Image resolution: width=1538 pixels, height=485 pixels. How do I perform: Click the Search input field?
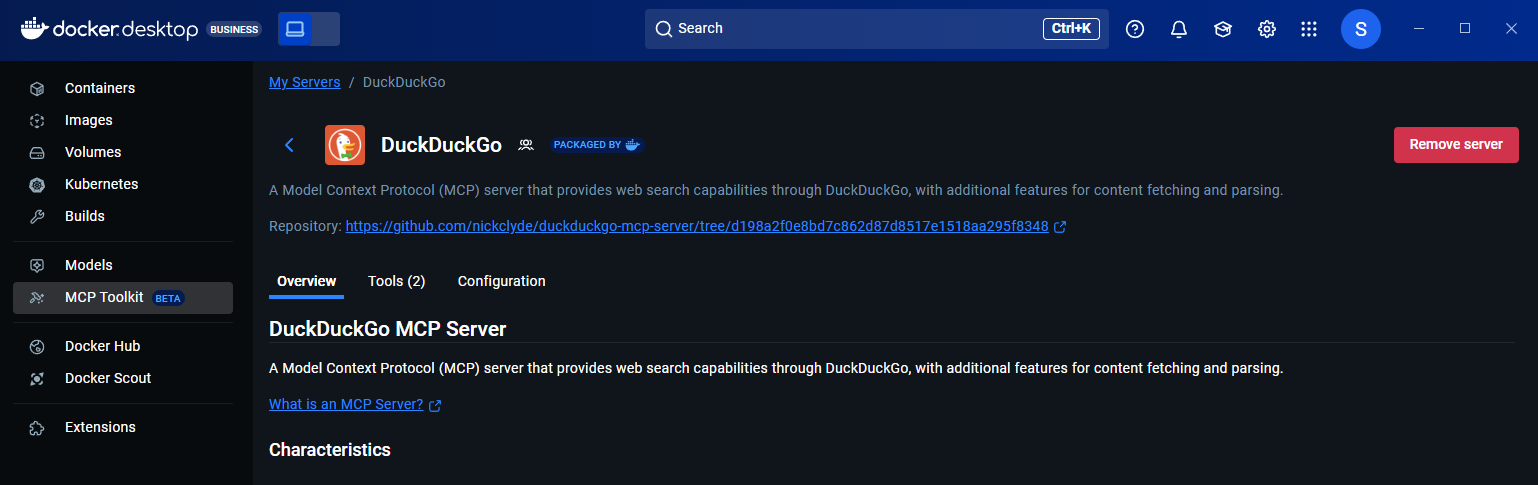click(850, 29)
